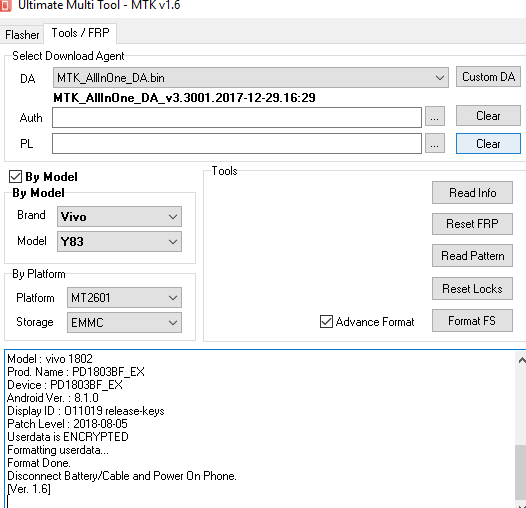Click the Ultimate Multi Tool app icon
Image resolution: width=526 pixels, height=508 pixels.
(x=5, y=5)
